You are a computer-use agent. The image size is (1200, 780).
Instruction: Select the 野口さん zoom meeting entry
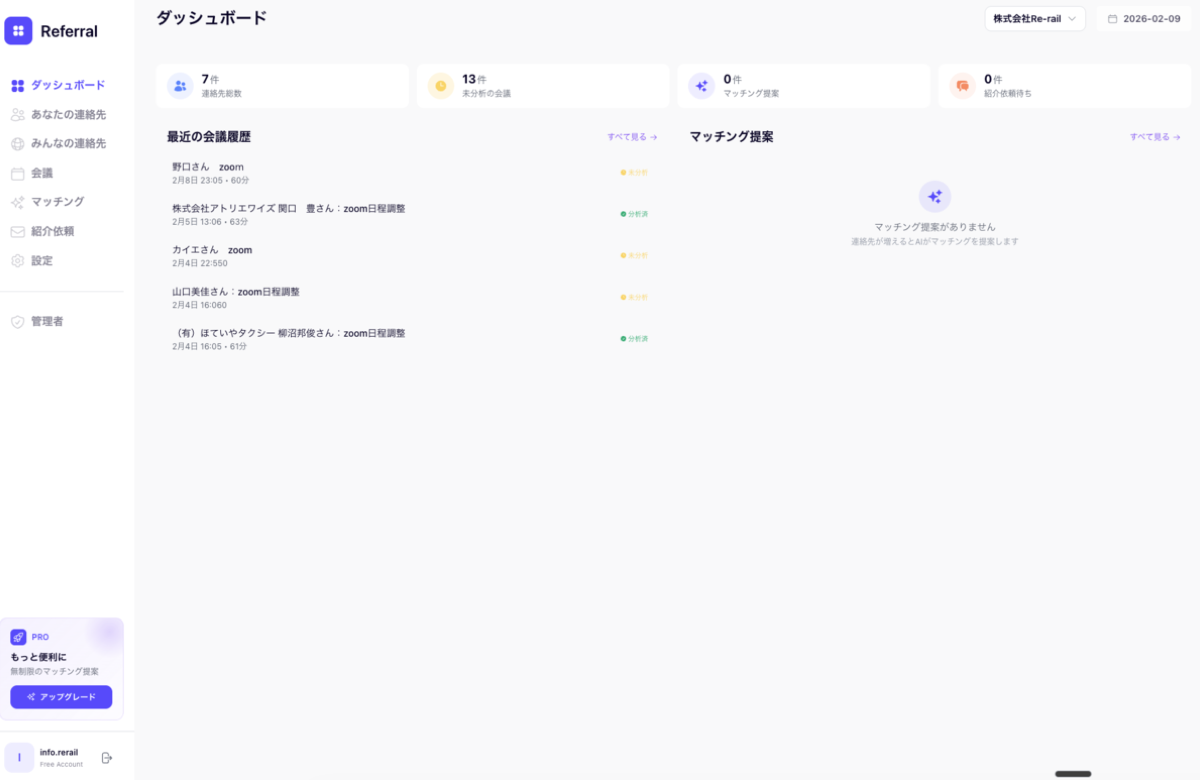click(x=300, y=172)
